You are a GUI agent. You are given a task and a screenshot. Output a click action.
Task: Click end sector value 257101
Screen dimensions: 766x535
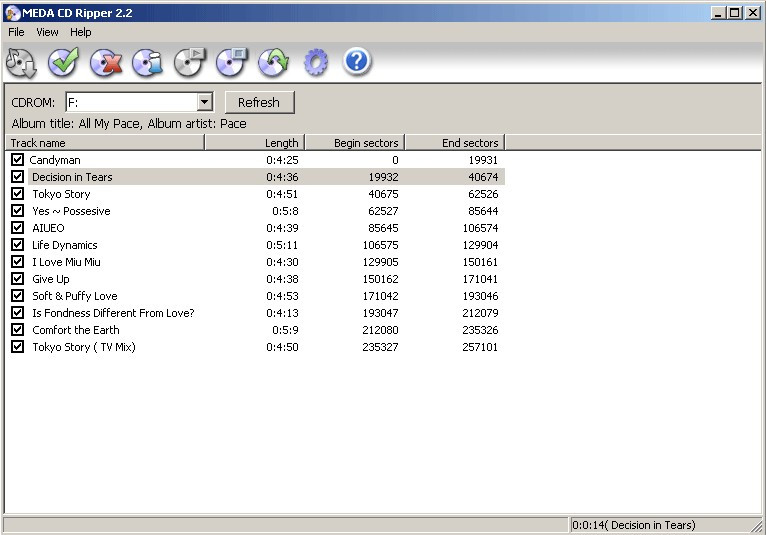coord(480,347)
